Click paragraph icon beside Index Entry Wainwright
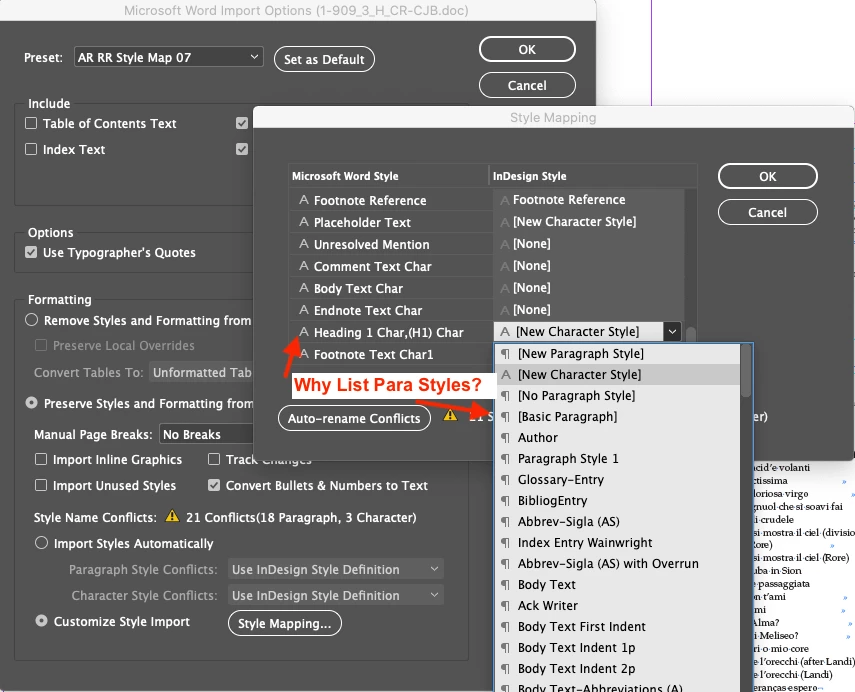The height and width of the screenshot is (692, 855). pyautogui.click(x=505, y=543)
